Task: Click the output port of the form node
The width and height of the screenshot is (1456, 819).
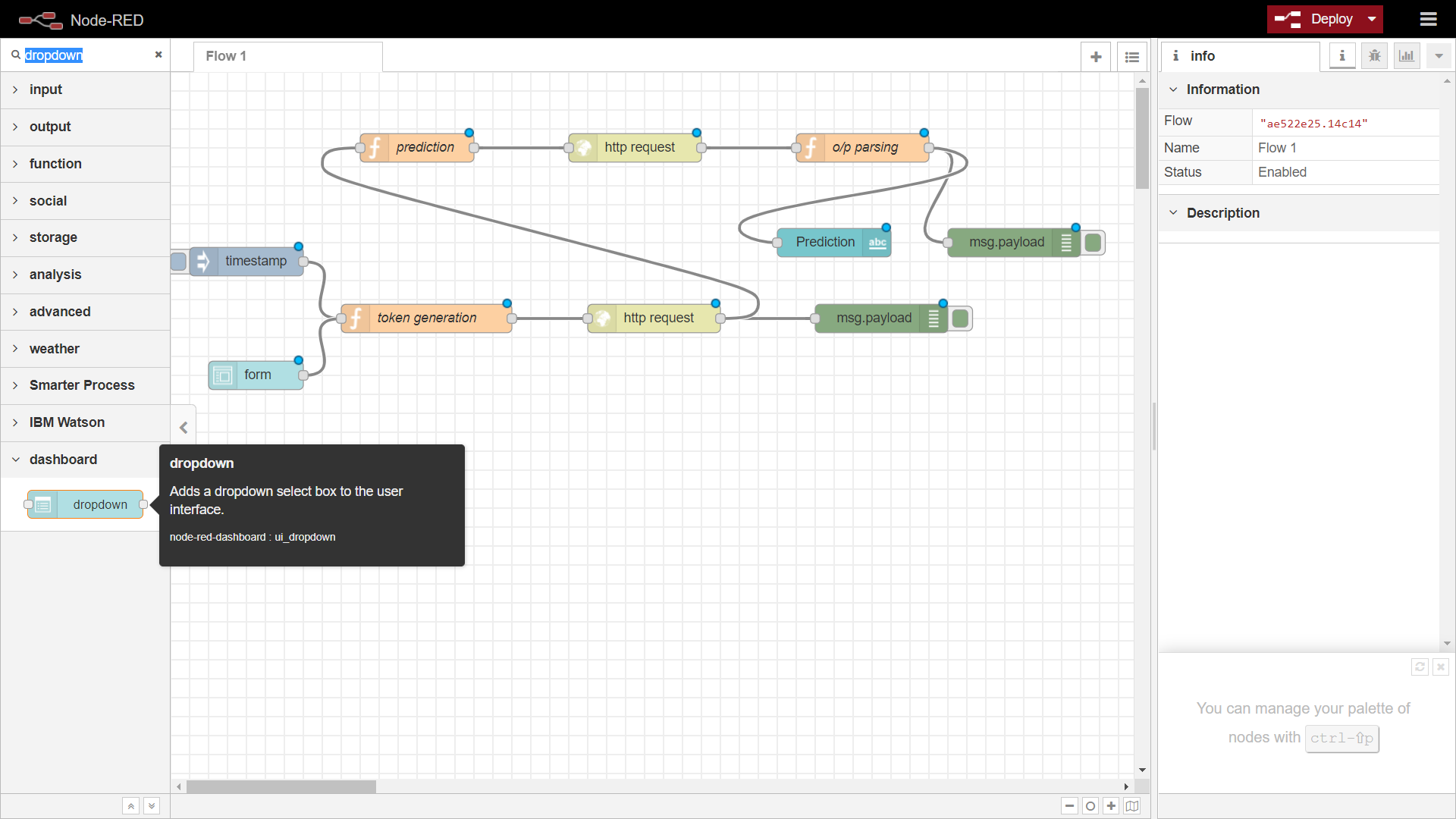Action: [303, 375]
